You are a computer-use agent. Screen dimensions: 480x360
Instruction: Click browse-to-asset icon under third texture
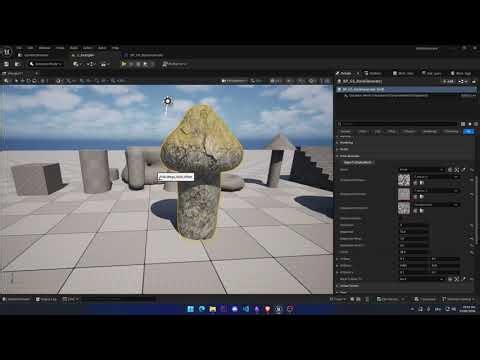tap(422, 211)
